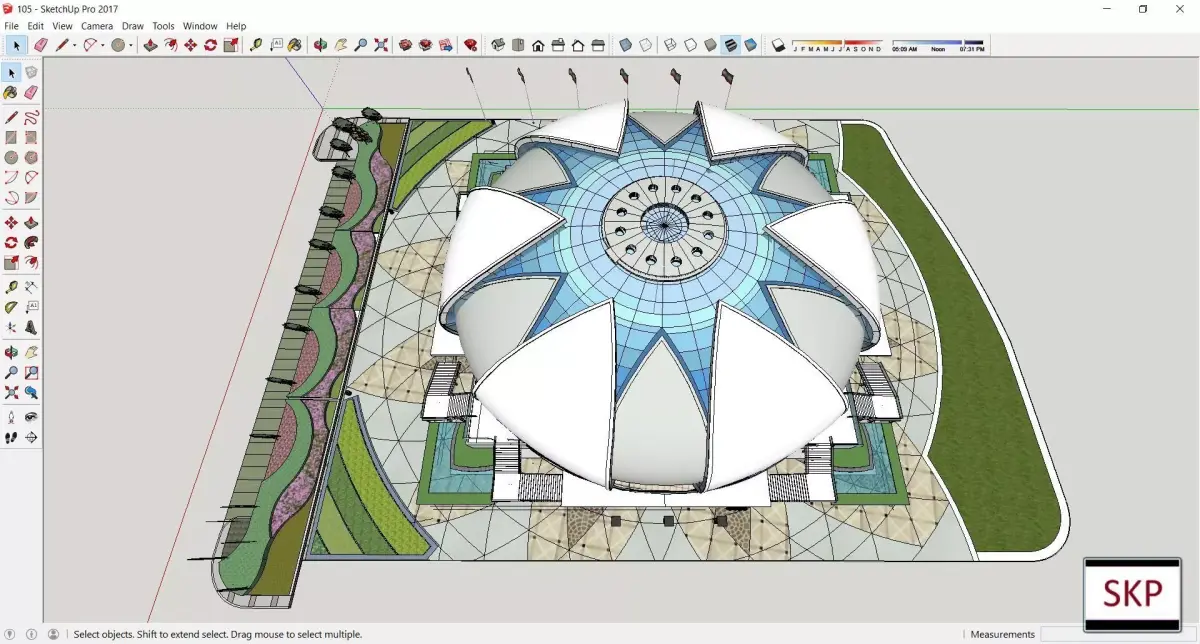Enable Shaded face style
Image resolution: width=1200 pixels, height=644 pixels.
coord(710,45)
